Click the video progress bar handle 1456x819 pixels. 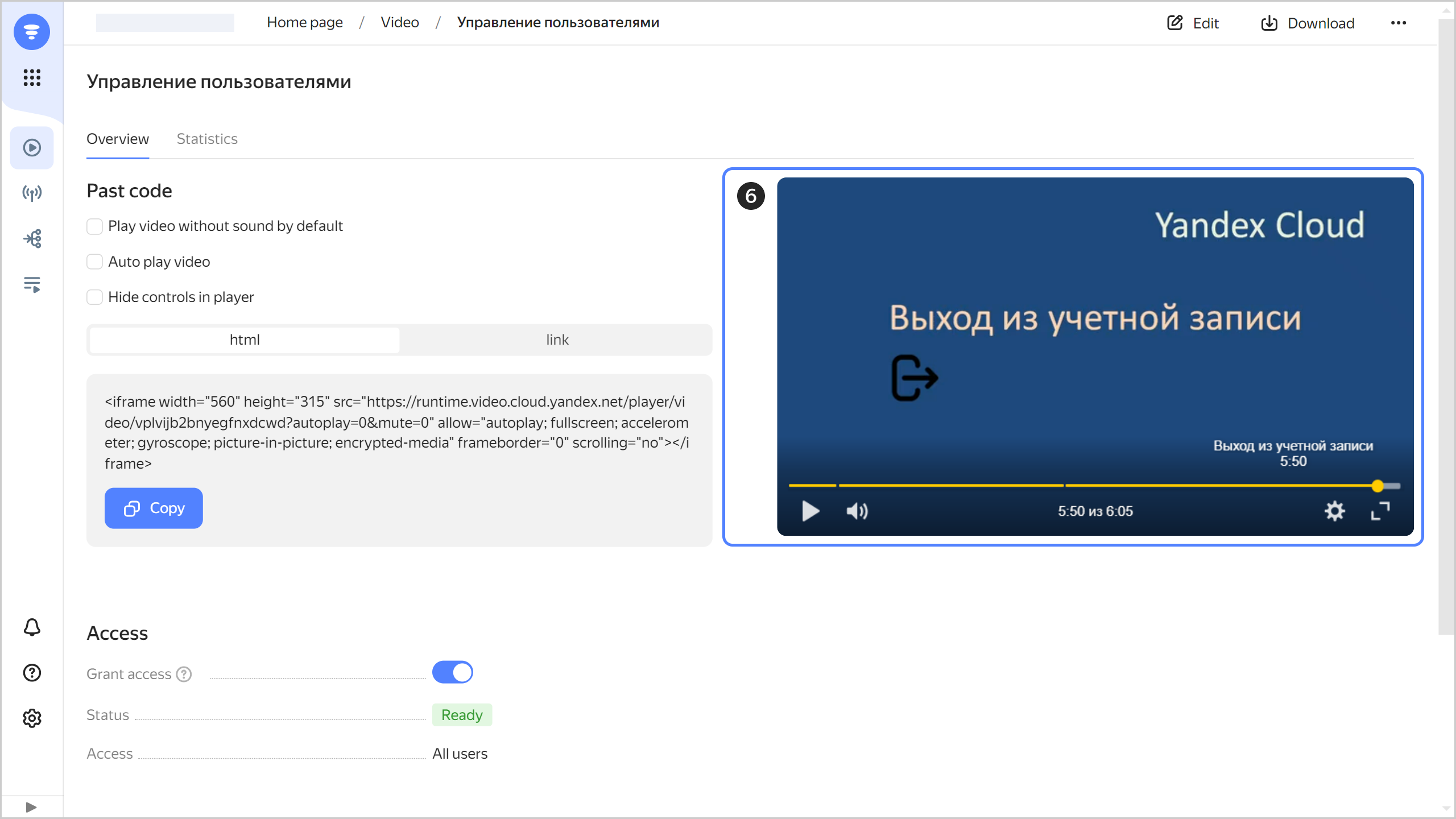[1378, 486]
